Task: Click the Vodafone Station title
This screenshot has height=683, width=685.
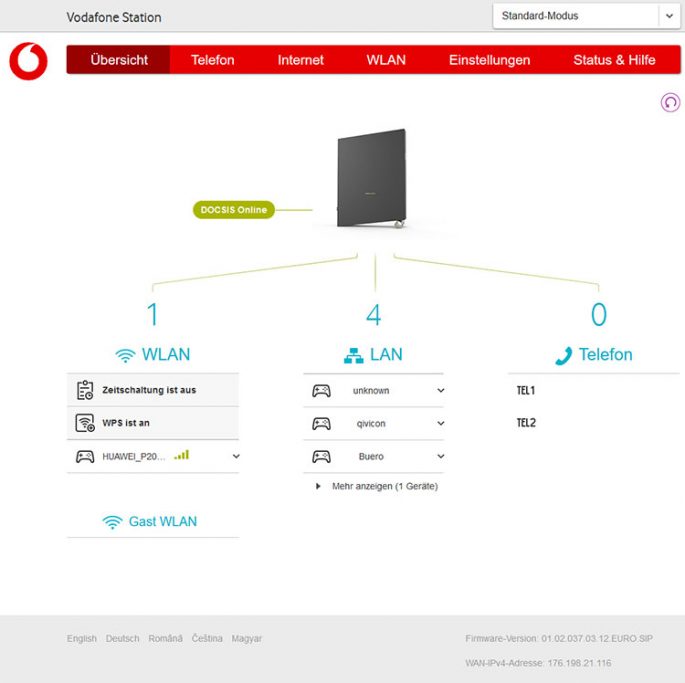Action: point(114,17)
